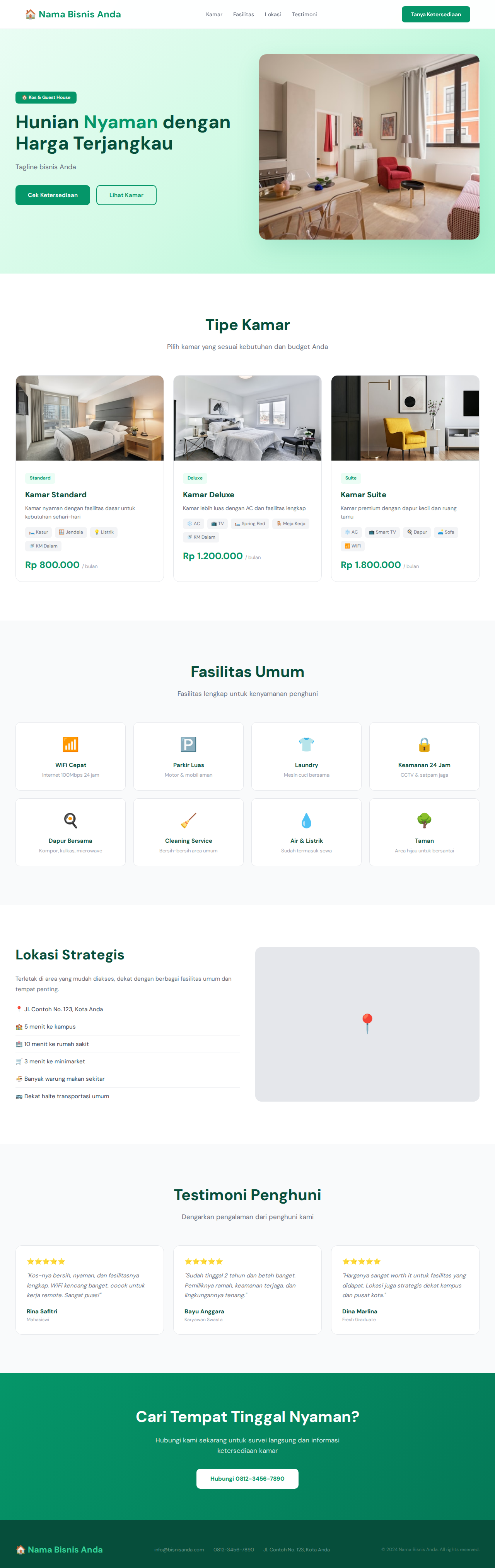Click the WiFi Cepat signal icon

[x=71, y=745]
